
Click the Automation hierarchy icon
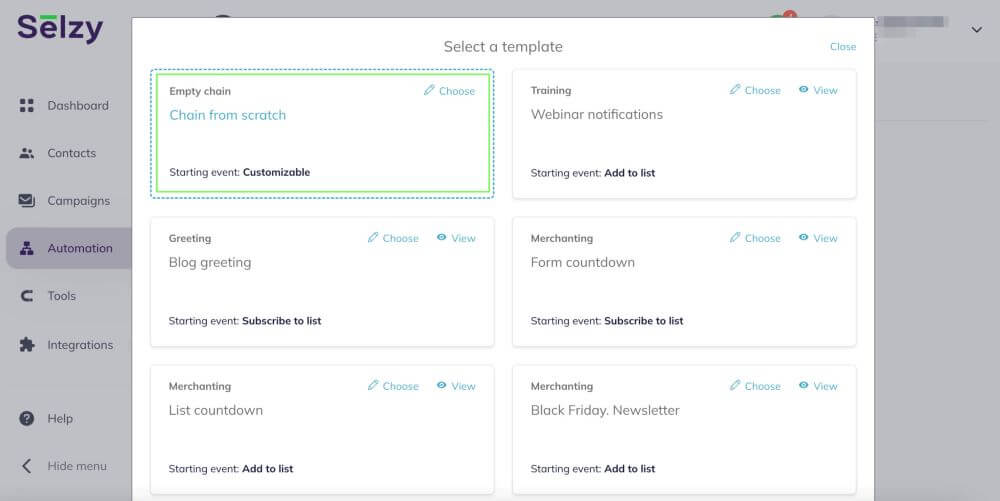(26, 248)
